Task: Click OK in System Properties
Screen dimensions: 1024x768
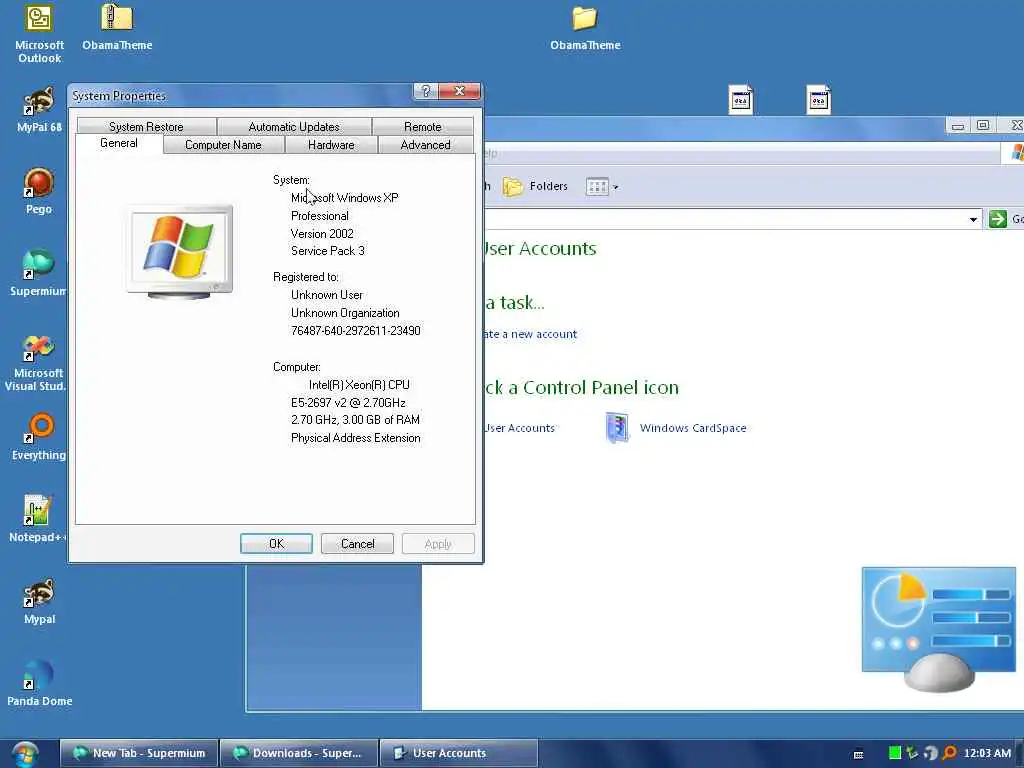Action: [x=276, y=543]
